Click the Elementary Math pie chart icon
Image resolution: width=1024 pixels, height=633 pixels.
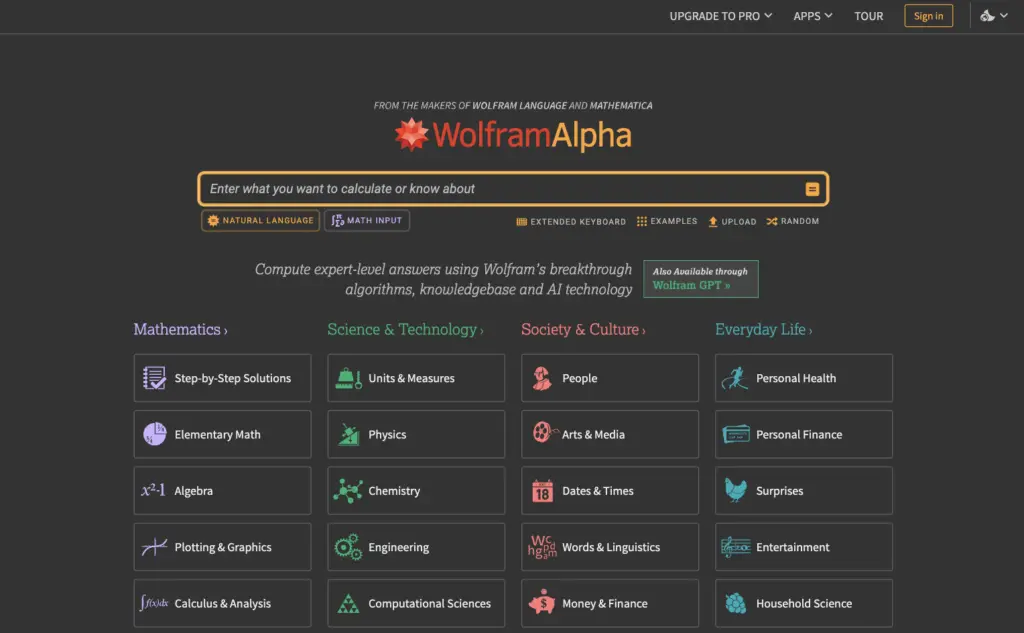[155, 434]
